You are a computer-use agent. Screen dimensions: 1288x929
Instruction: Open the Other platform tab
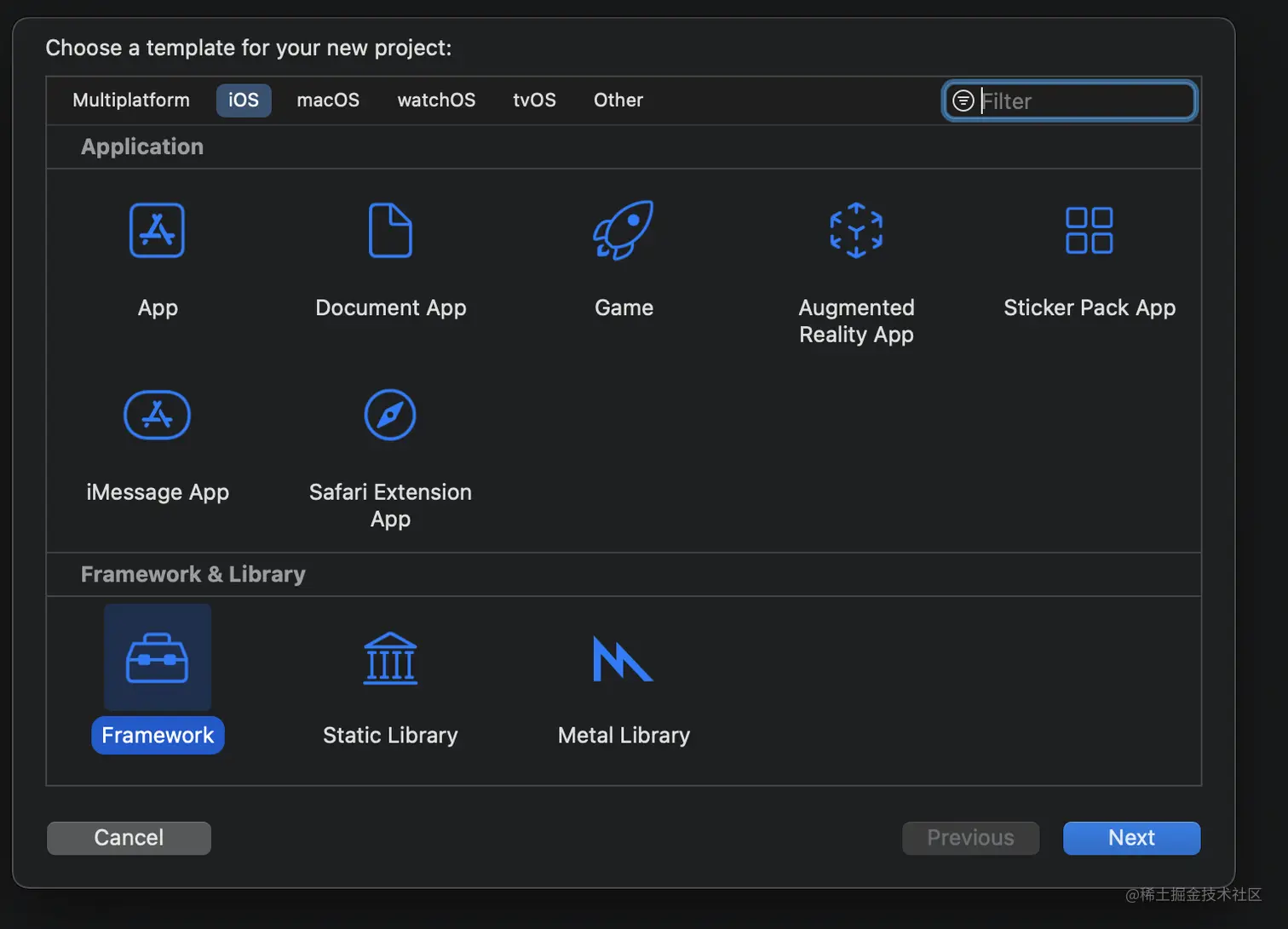(618, 100)
